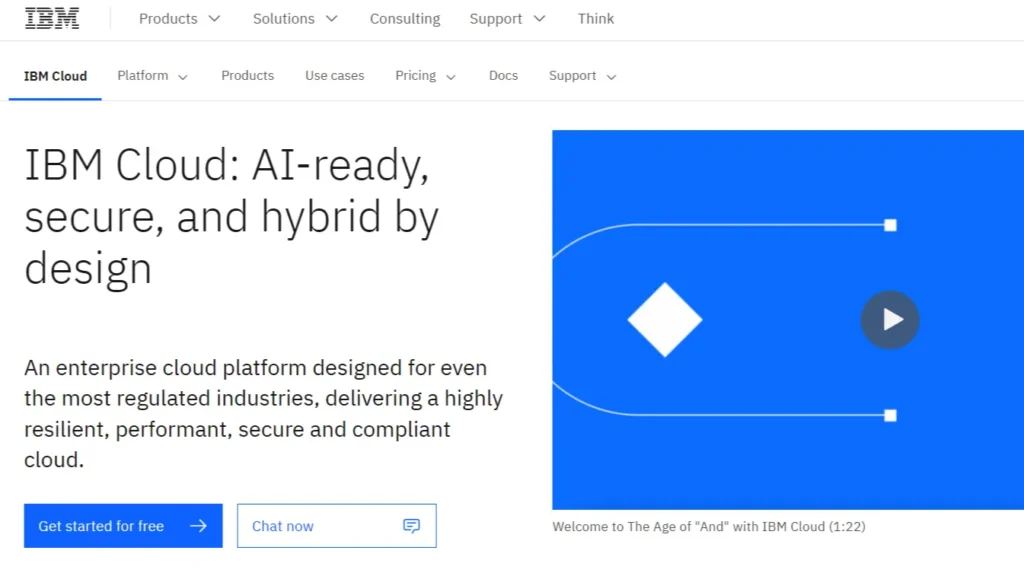
Task: Play the IBM Cloud welcome video
Action: coord(889,319)
